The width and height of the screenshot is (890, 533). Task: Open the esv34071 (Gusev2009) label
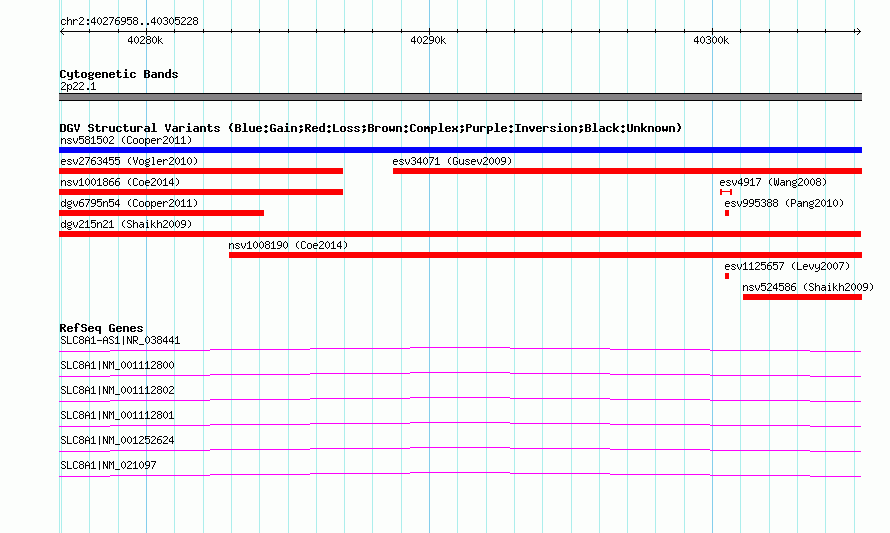[452, 161]
